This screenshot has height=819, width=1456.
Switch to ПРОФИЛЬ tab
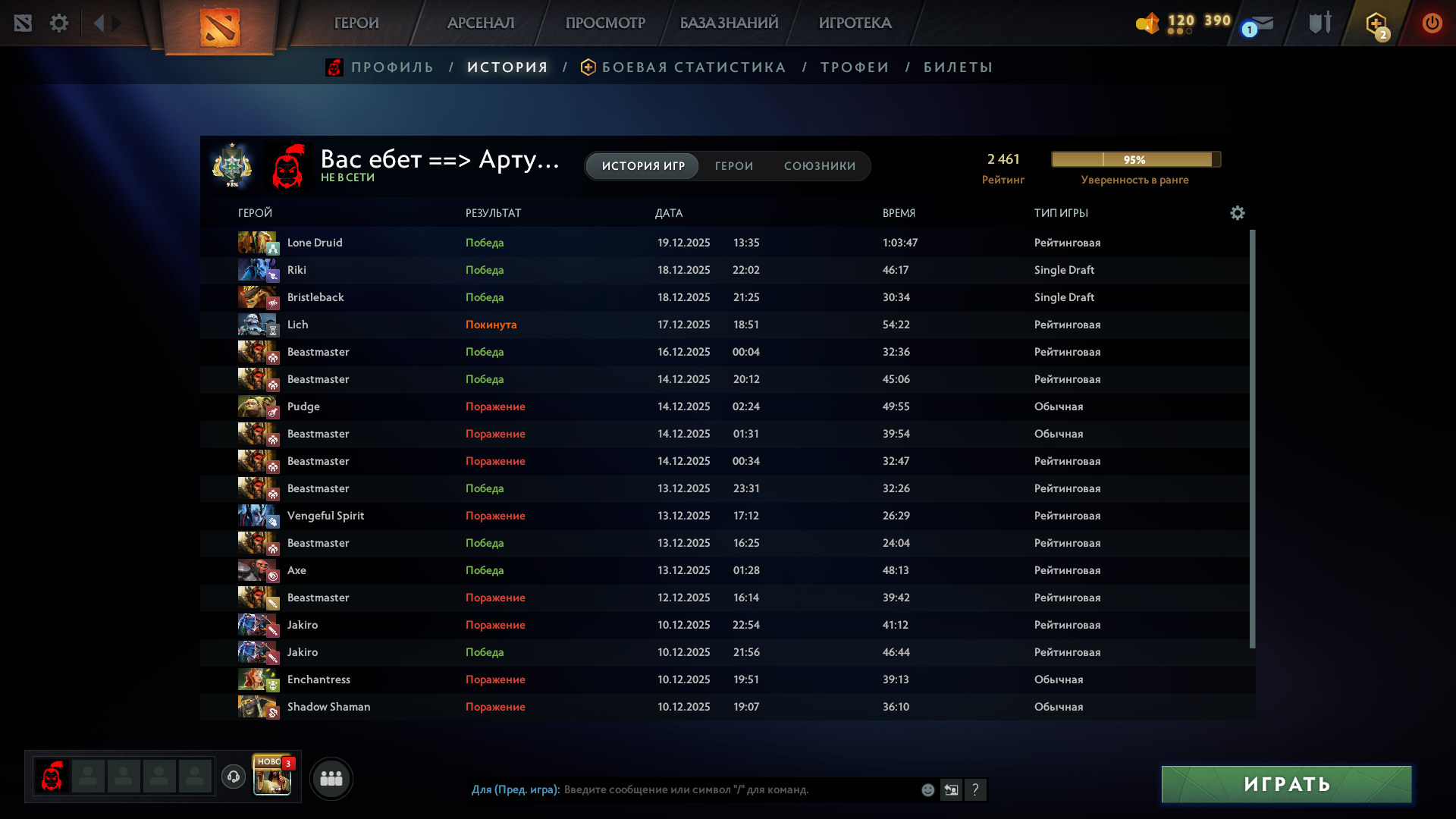coord(392,67)
